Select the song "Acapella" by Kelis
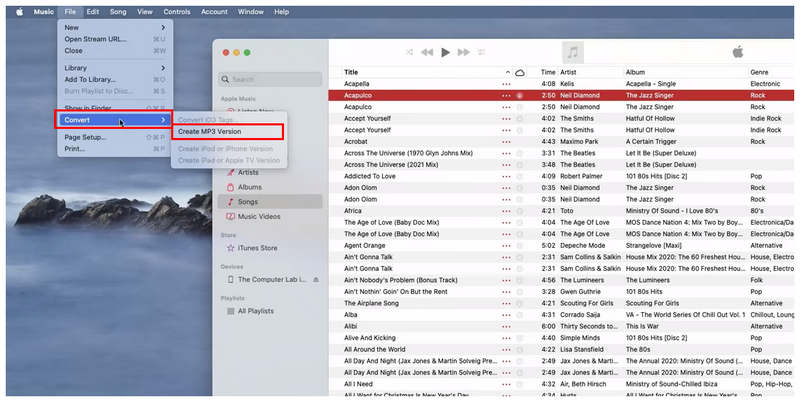Viewport: 800px width, 402px height. click(x=561, y=84)
